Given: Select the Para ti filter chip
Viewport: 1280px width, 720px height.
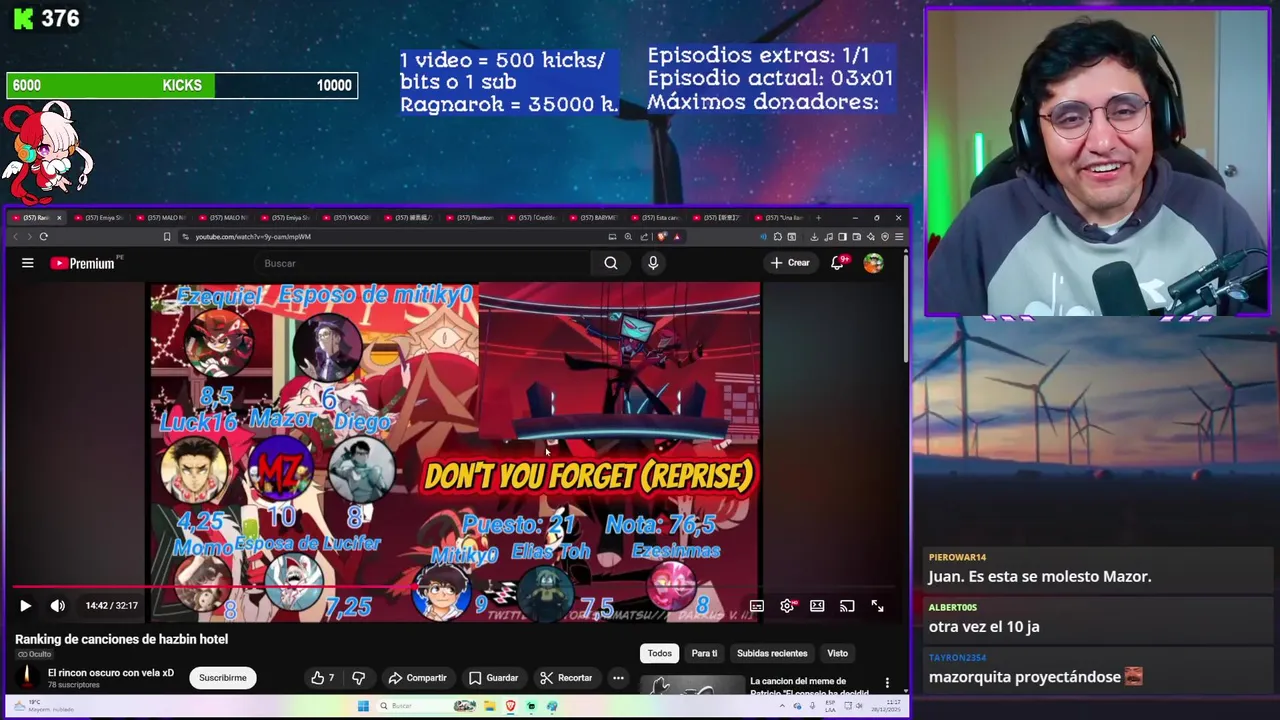Looking at the screenshot, I should click(704, 653).
